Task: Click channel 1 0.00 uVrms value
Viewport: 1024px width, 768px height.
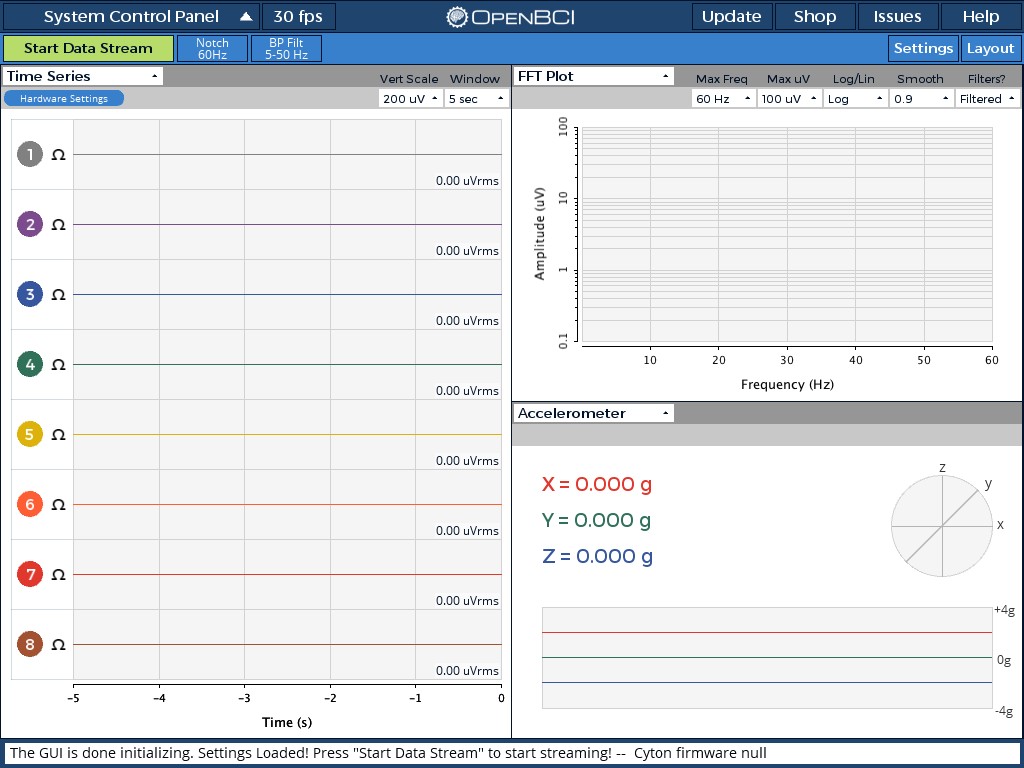Action: pos(468,181)
